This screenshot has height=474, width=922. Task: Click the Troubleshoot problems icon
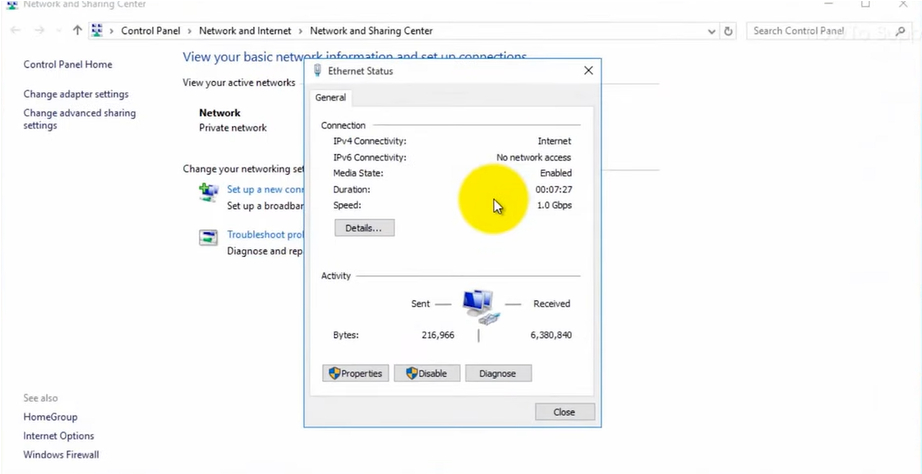pyautogui.click(x=208, y=237)
